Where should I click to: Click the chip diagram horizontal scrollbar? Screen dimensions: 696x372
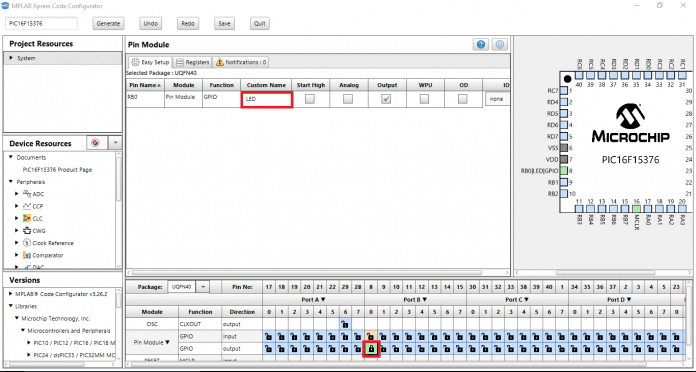605,273
